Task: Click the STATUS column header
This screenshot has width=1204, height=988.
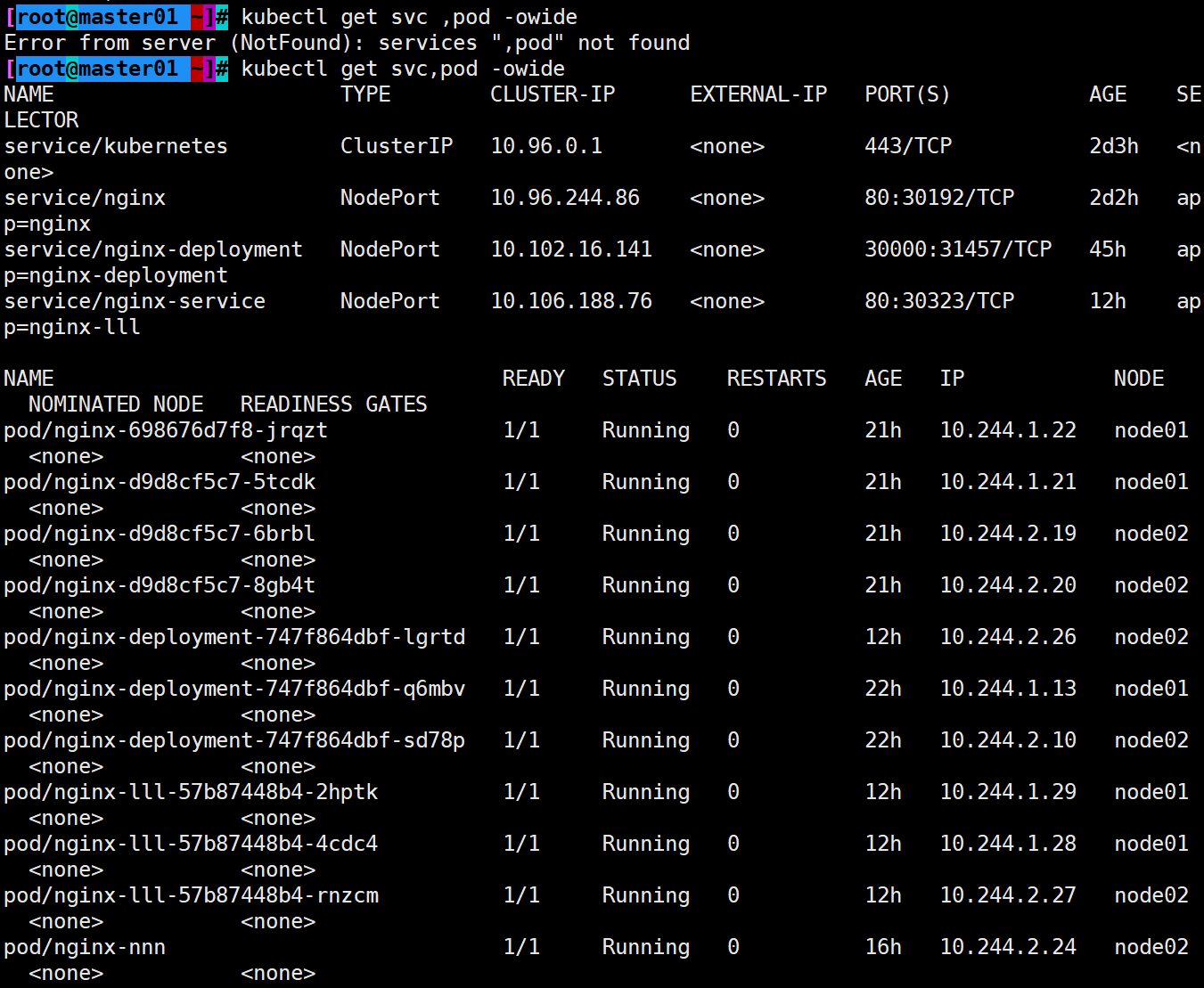Action: (639, 379)
